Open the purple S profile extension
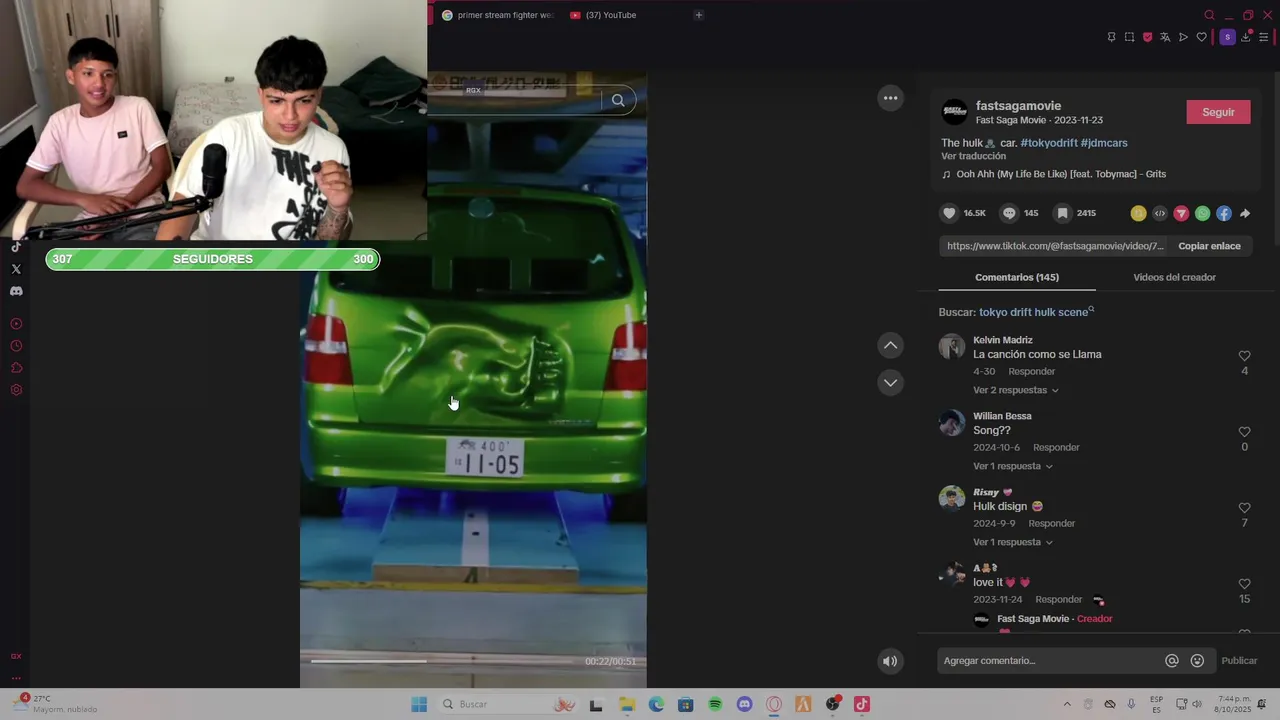This screenshot has height=720, width=1280. coord(1227,37)
